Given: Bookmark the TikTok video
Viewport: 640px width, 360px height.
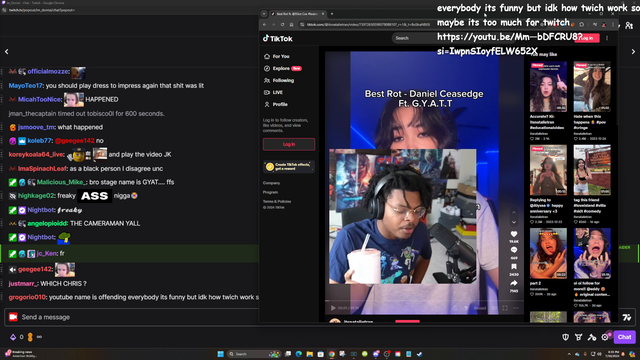Looking at the screenshot, I should point(514,267).
